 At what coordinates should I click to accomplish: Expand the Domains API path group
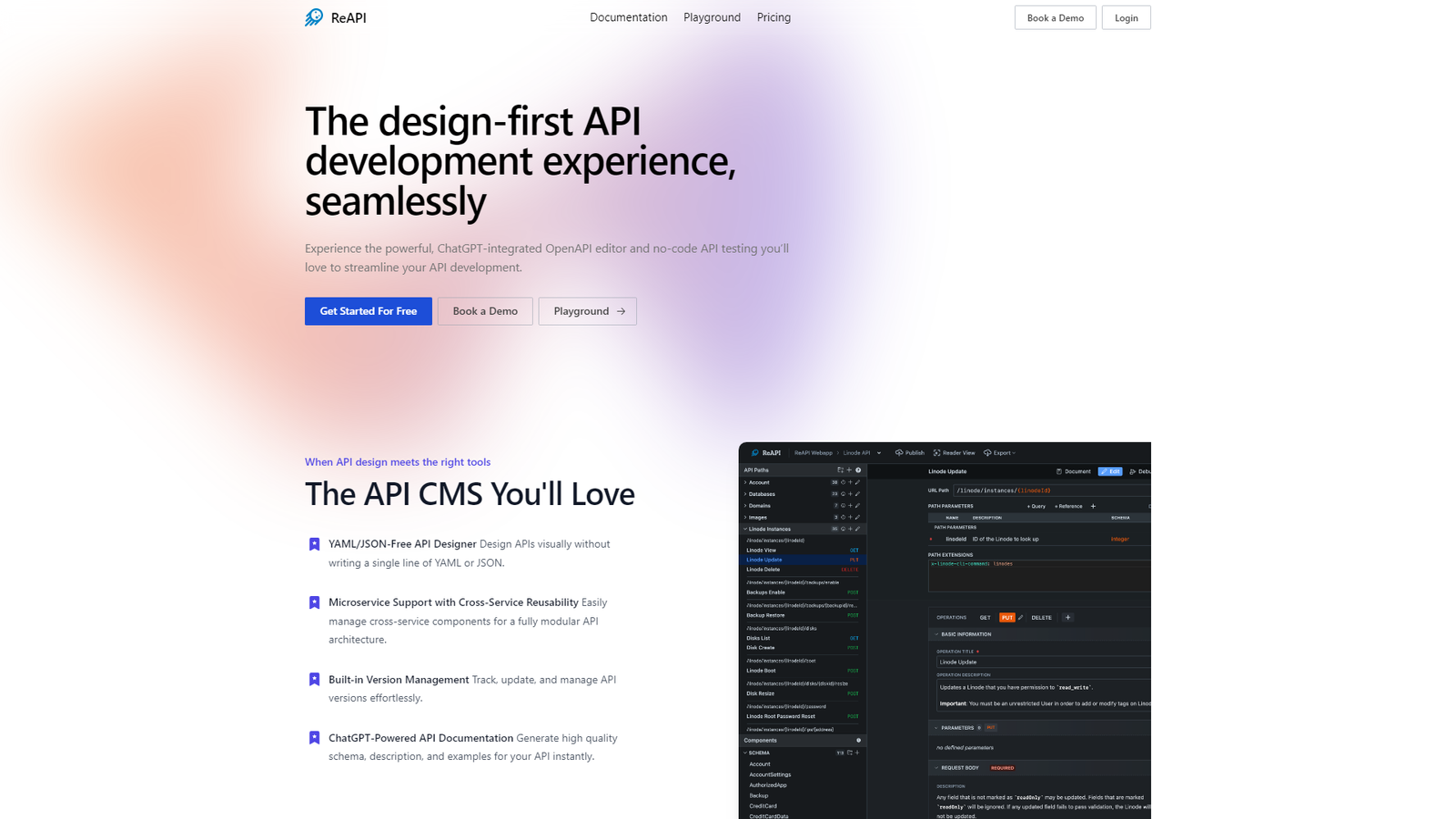(745, 506)
